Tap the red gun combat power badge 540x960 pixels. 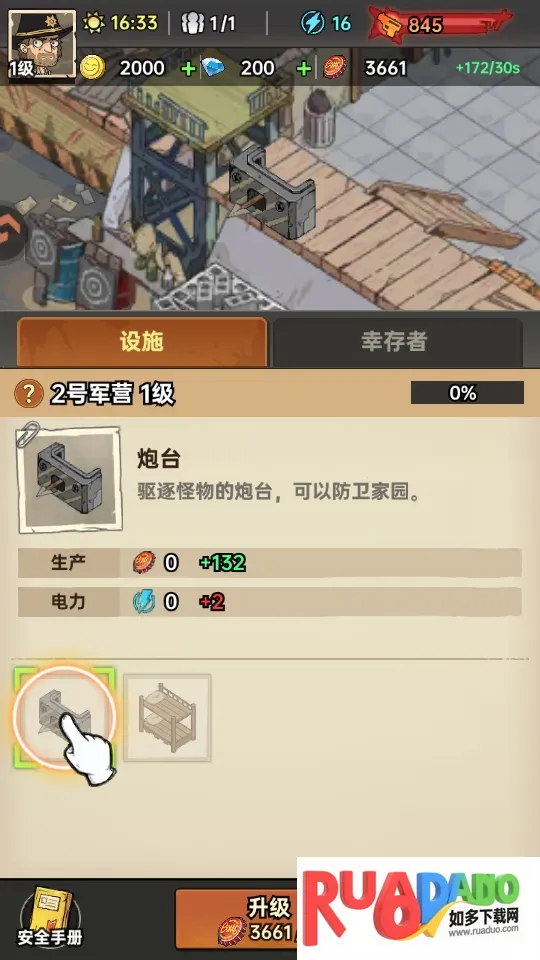click(439, 24)
